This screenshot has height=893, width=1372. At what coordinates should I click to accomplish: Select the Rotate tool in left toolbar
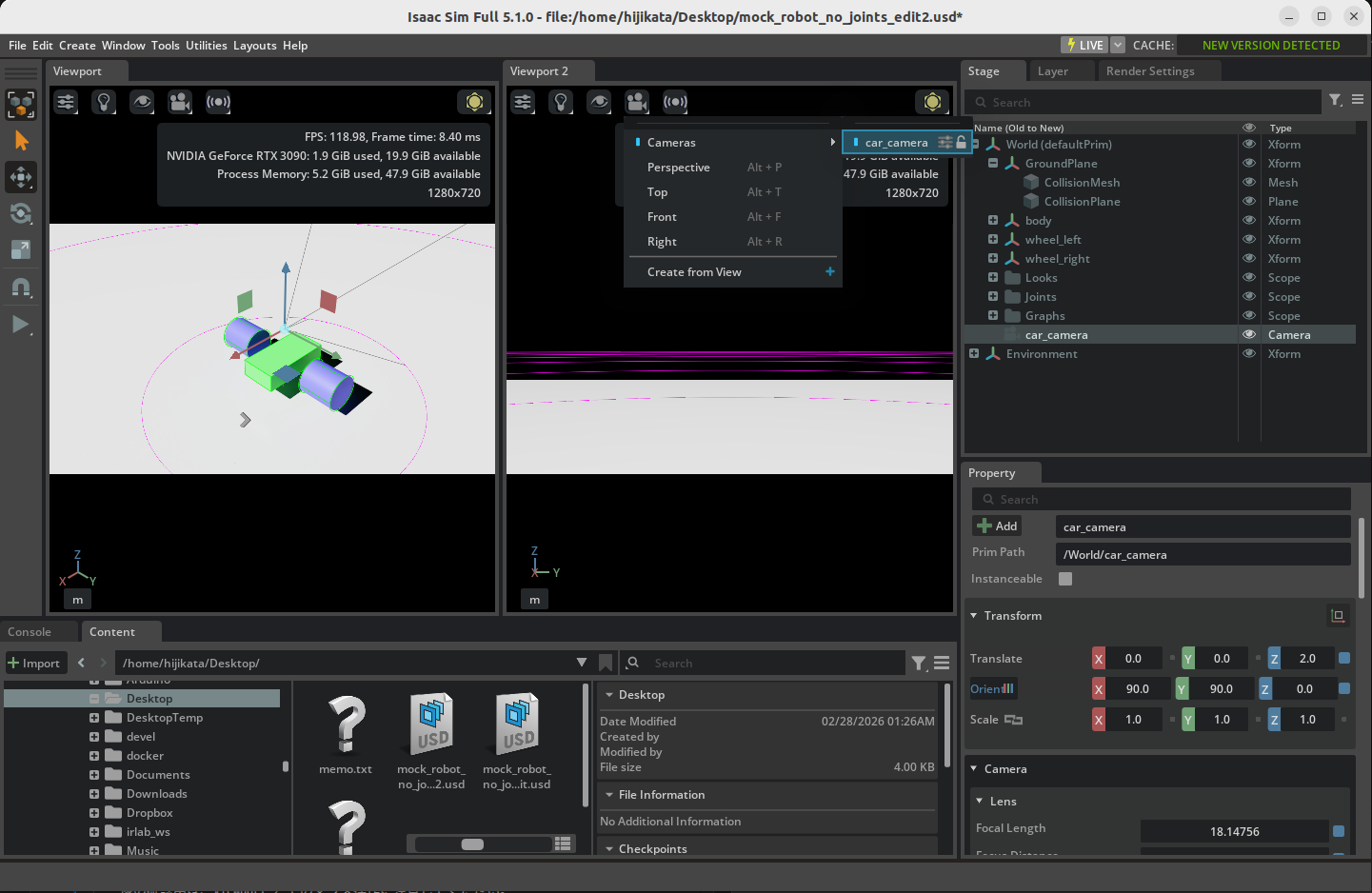coord(21,213)
